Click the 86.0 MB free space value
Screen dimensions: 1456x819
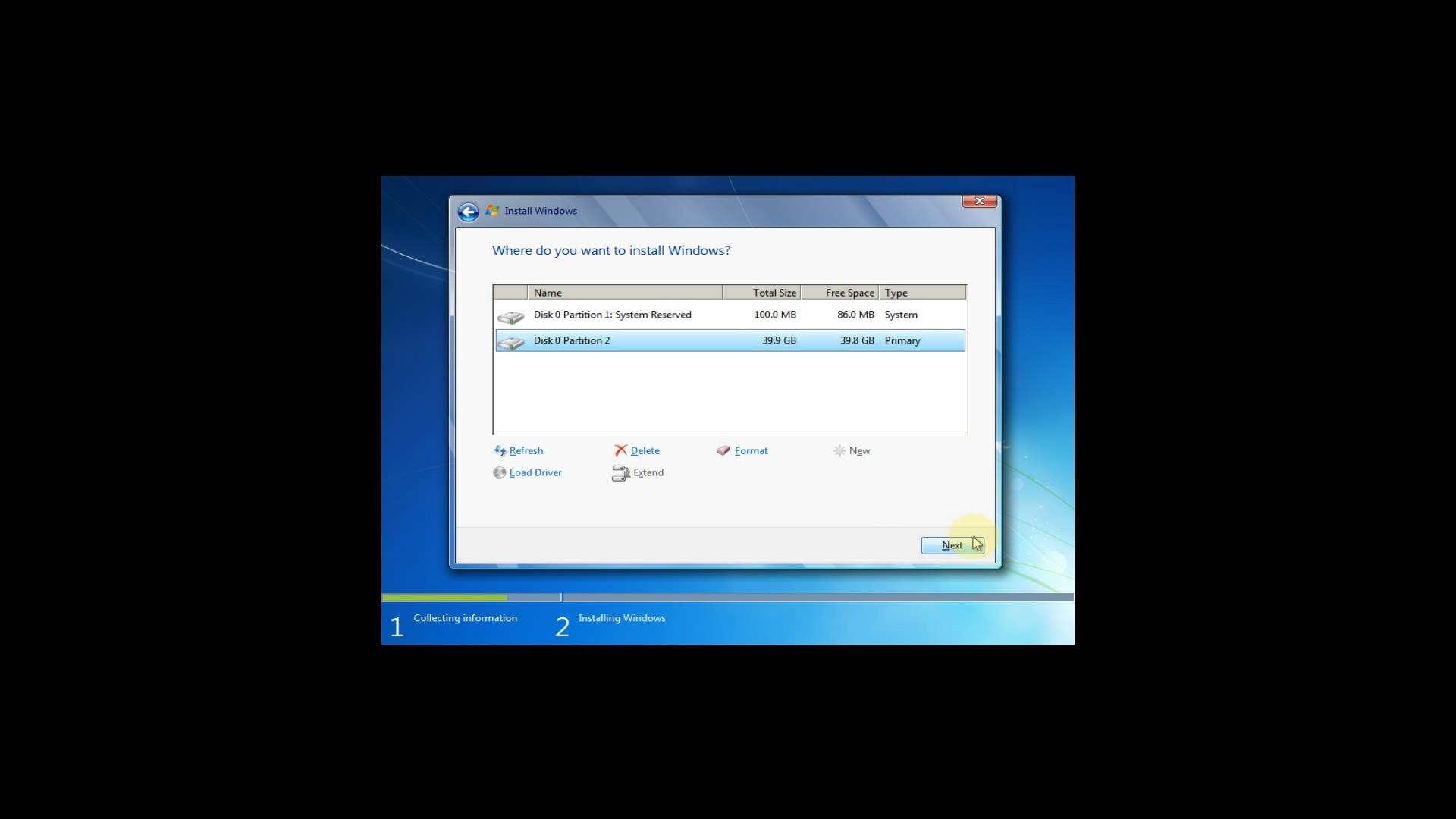(856, 315)
